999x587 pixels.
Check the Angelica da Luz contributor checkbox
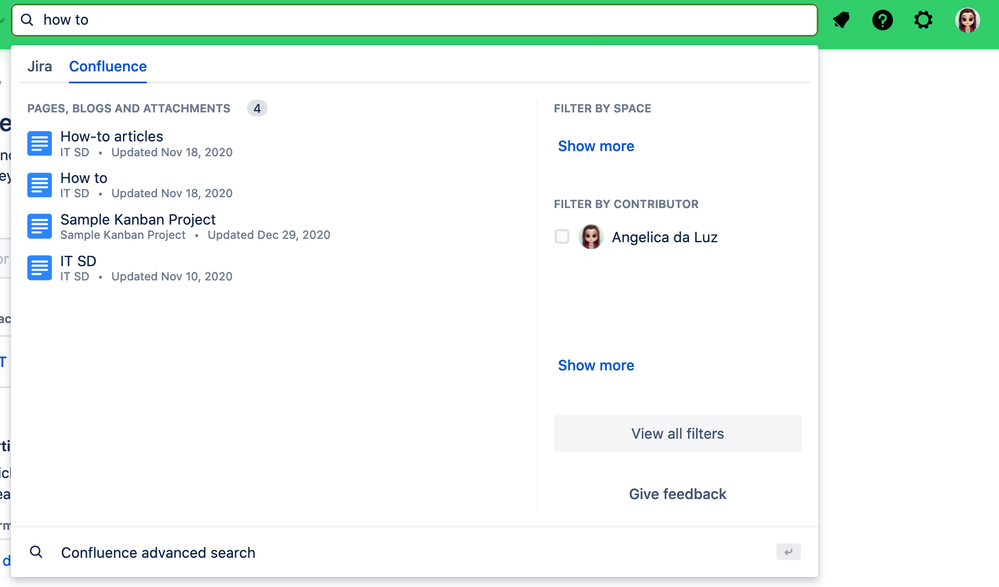(x=562, y=236)
